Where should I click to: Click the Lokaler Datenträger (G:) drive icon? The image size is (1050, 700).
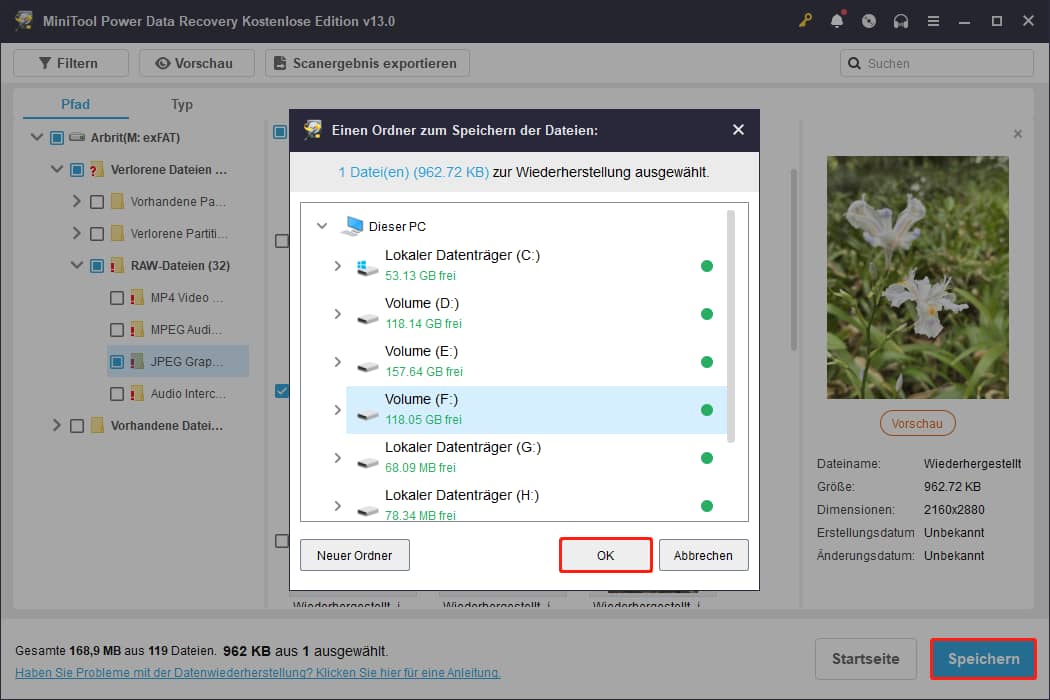tap(367, 463)
